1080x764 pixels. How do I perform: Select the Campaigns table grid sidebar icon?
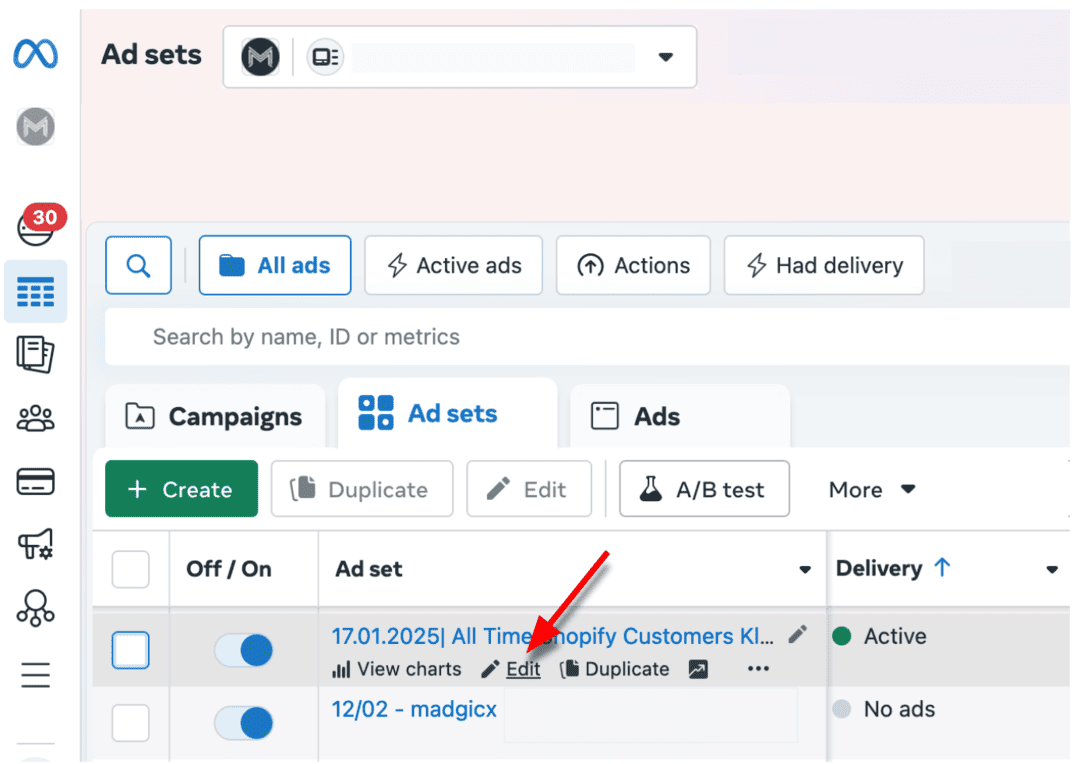point(35,292)
